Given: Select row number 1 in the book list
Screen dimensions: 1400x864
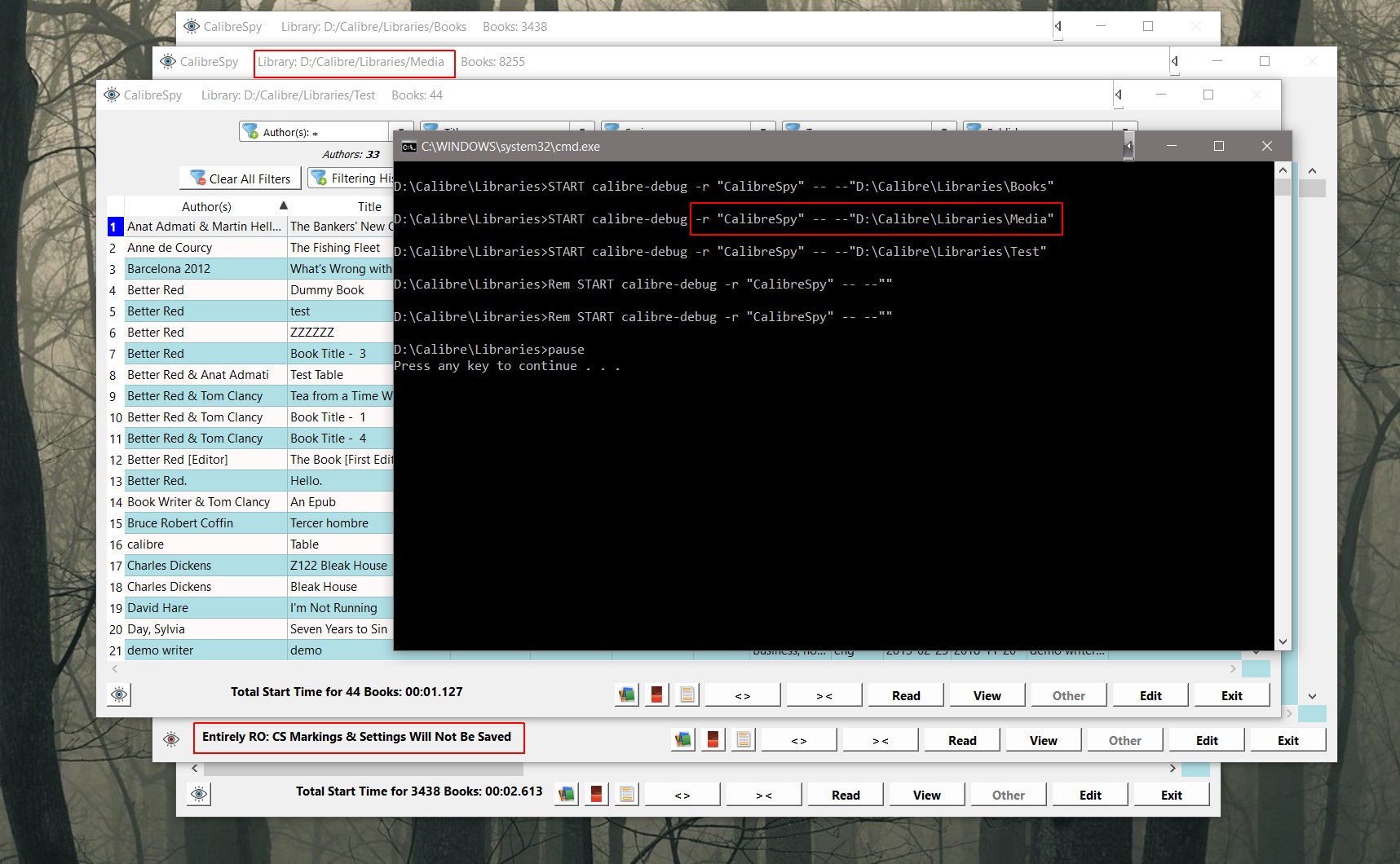Looking at the screenshot, I should [115, 227].
